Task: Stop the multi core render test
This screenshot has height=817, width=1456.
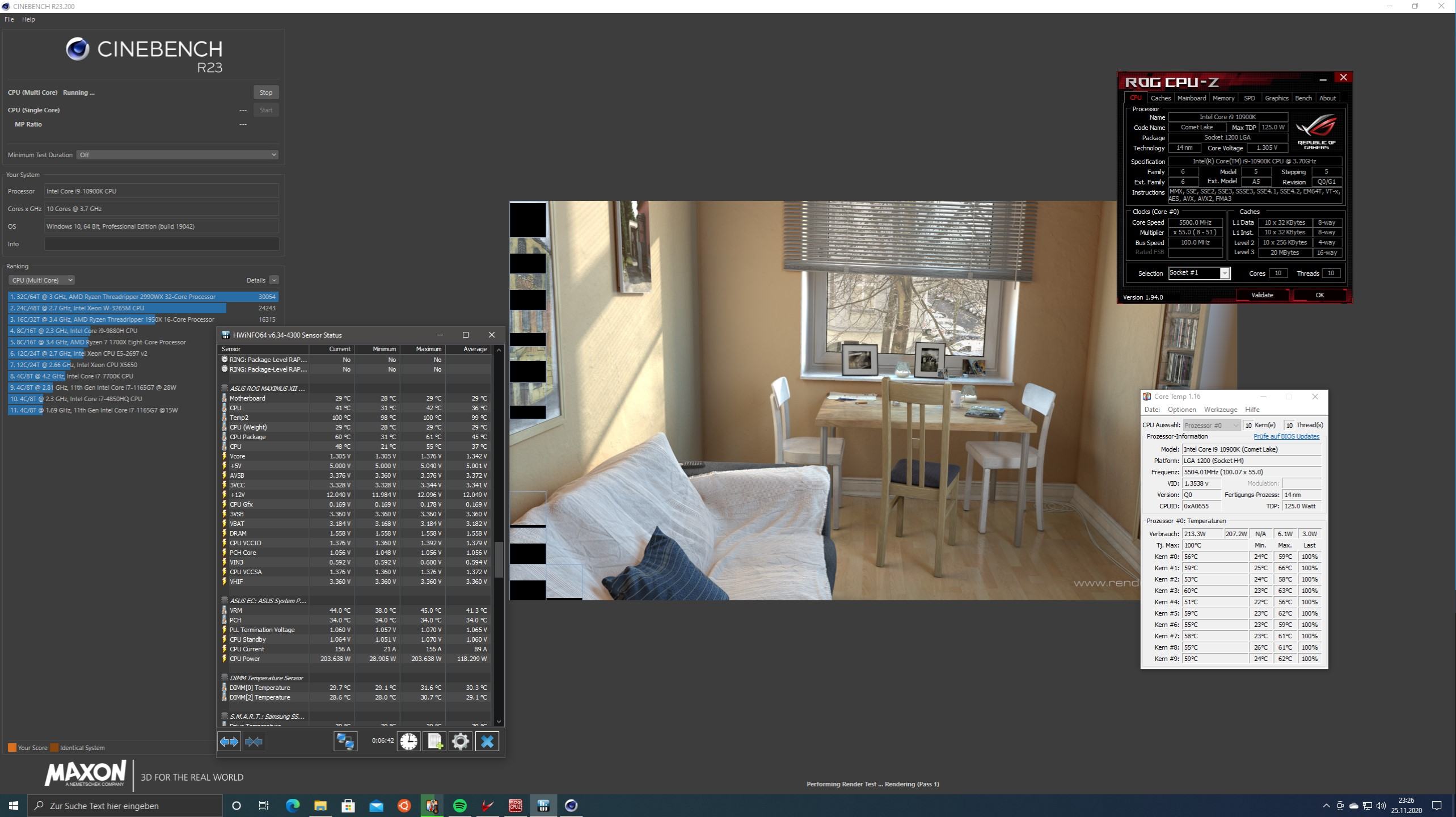Action: [266, 92]
